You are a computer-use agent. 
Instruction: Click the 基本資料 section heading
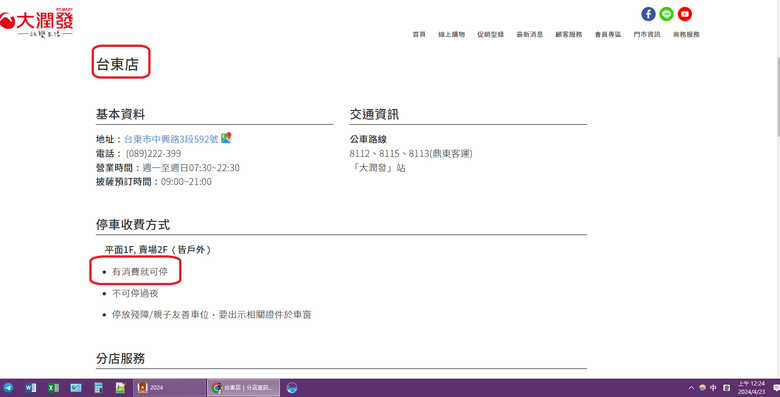(x=120, y=114)
